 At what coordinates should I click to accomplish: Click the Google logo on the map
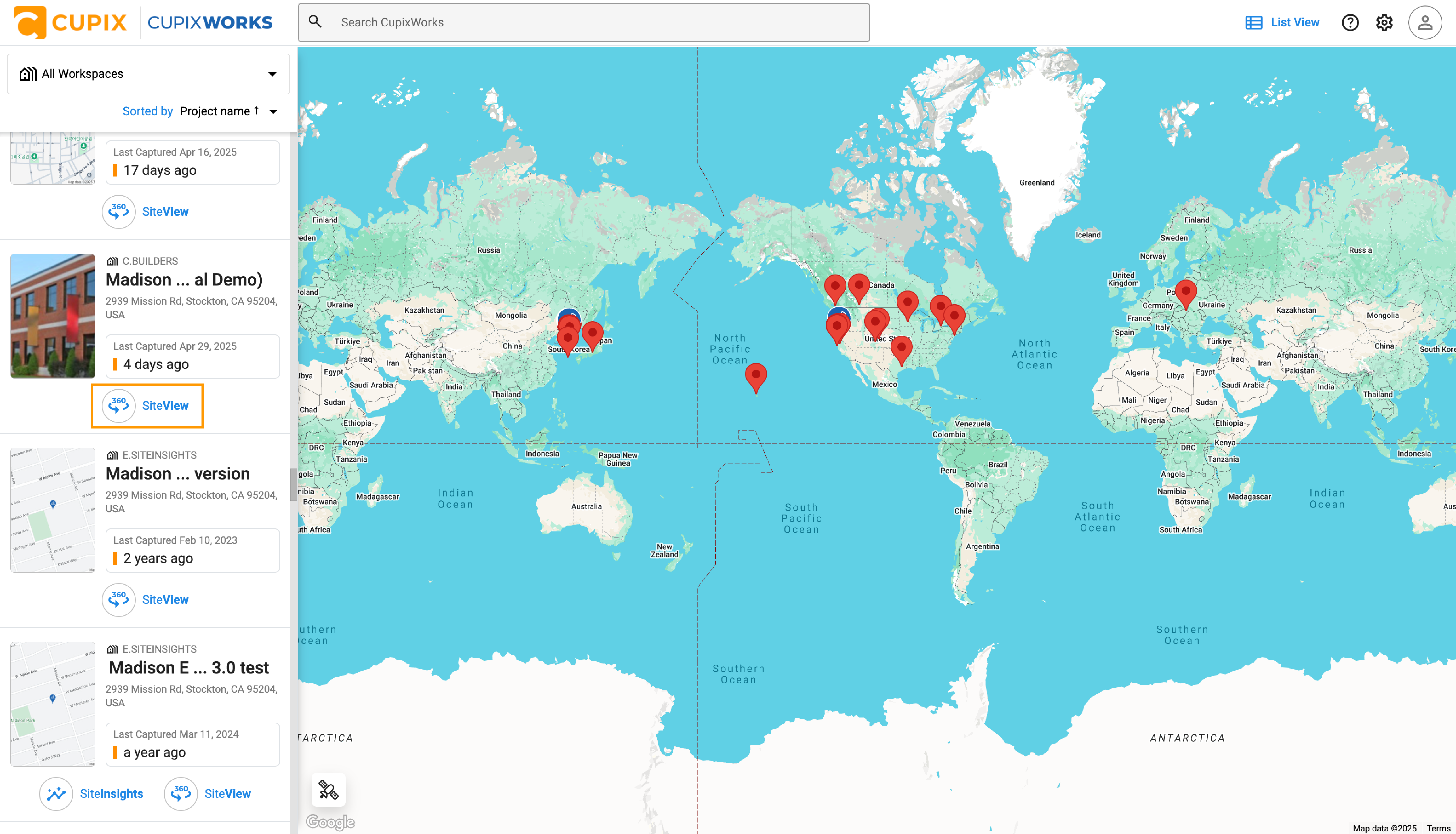click(x=331, y=822)
